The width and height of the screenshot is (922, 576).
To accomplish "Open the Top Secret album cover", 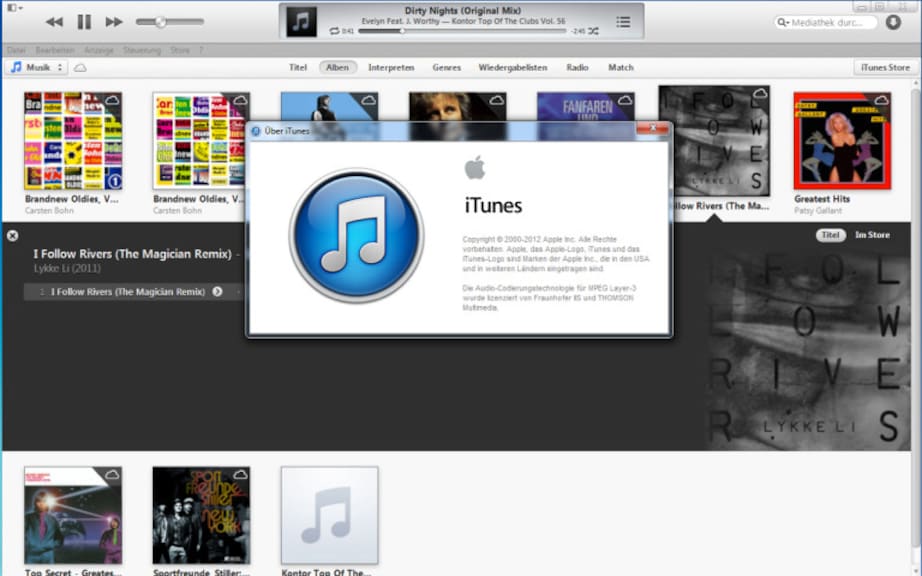I will tap(73, 515).
